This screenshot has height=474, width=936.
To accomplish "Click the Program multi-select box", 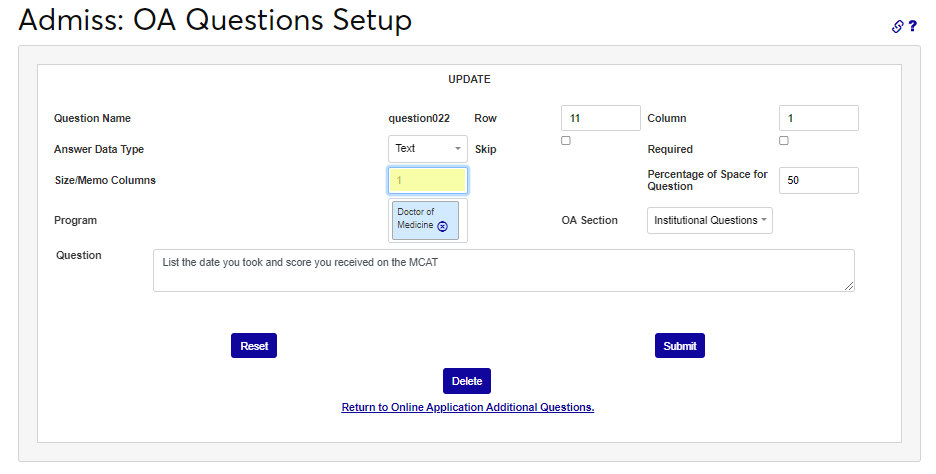I will pos(427,220).
